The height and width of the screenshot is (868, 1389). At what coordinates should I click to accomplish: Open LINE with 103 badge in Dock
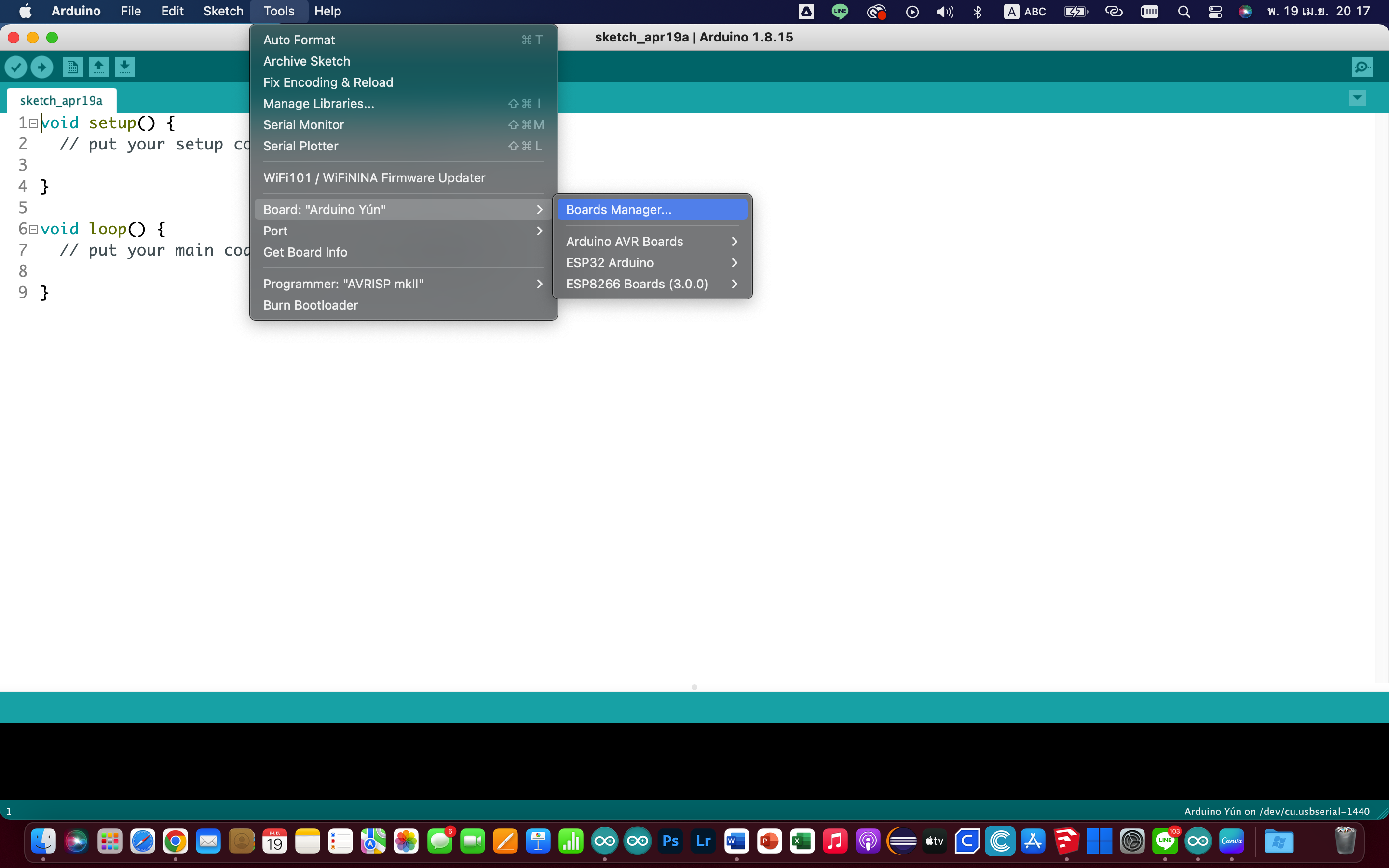tap(1166, 841)
